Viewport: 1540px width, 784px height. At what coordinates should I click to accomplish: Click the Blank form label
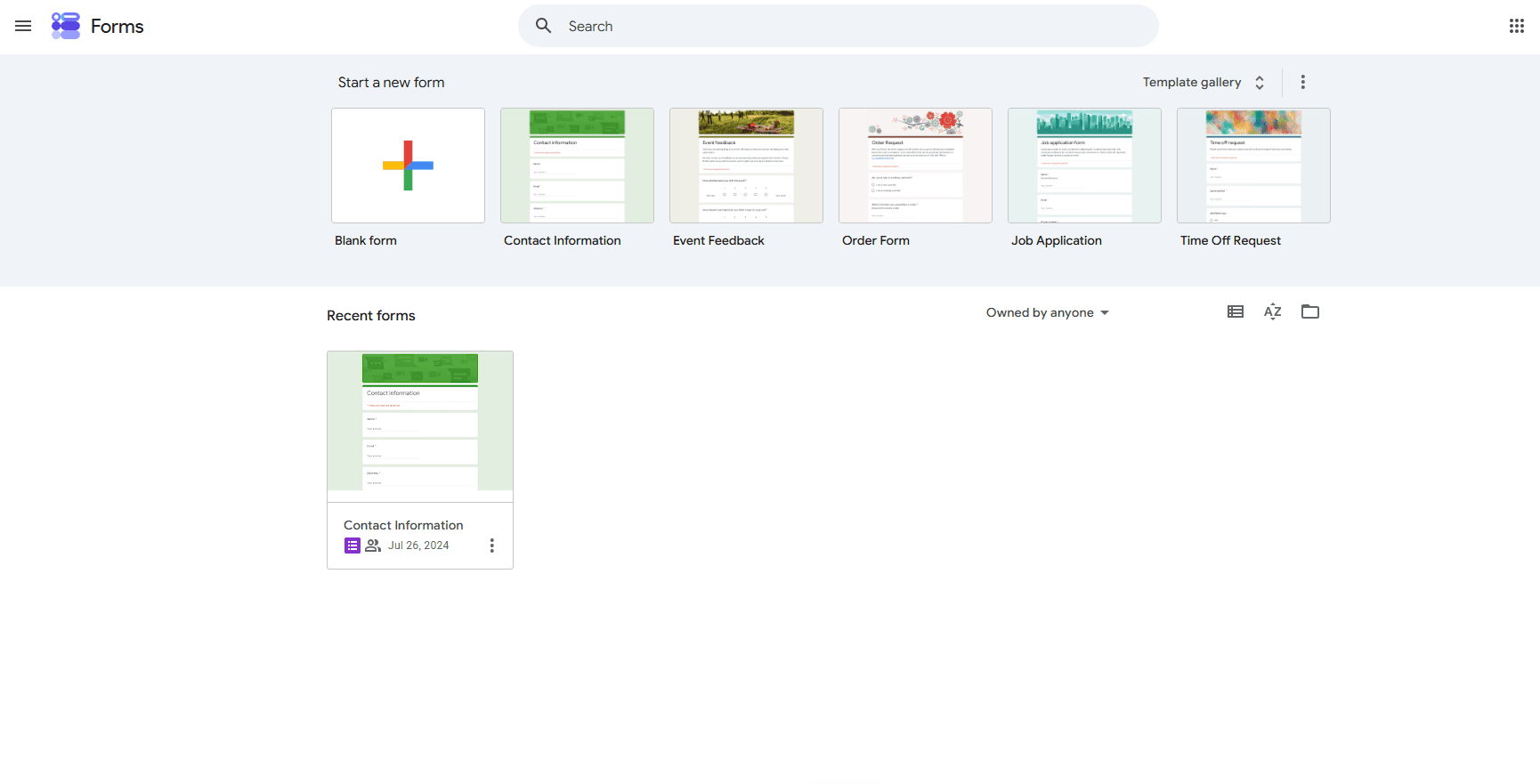[366, 240]
